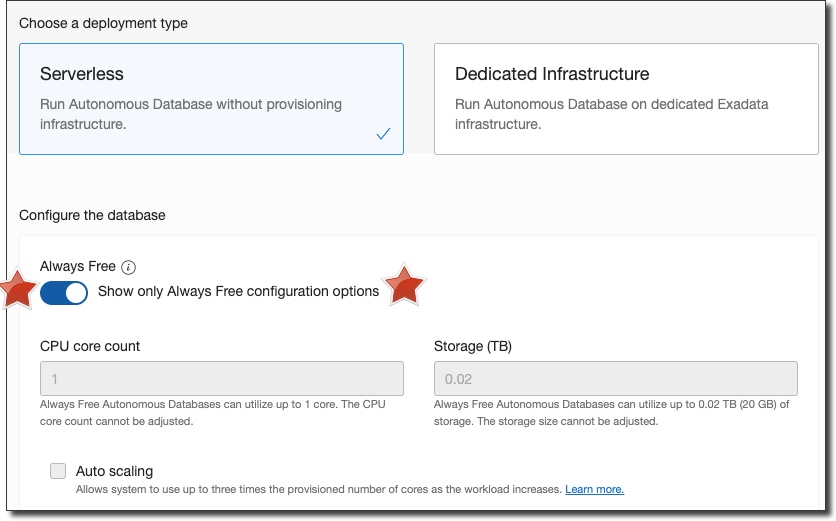
Task: Enable the Auto scaling checkbox
Action: point(58,471)
